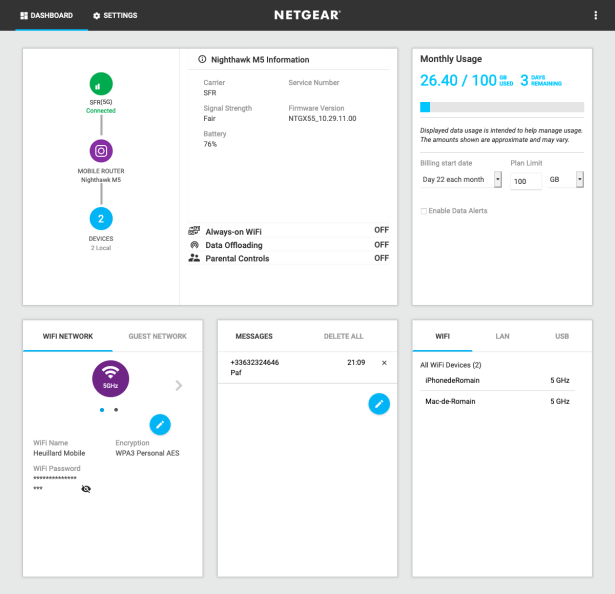This screenshot has height=594, width=615.
Task: Click the monthly usage progress bar
Action: [502, 107]
